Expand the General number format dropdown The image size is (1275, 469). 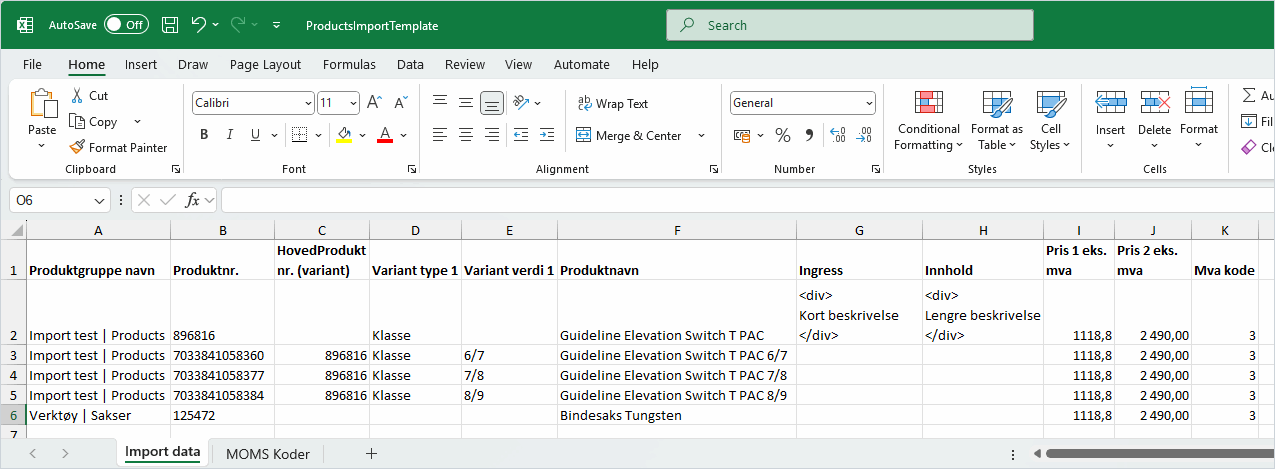869,103
